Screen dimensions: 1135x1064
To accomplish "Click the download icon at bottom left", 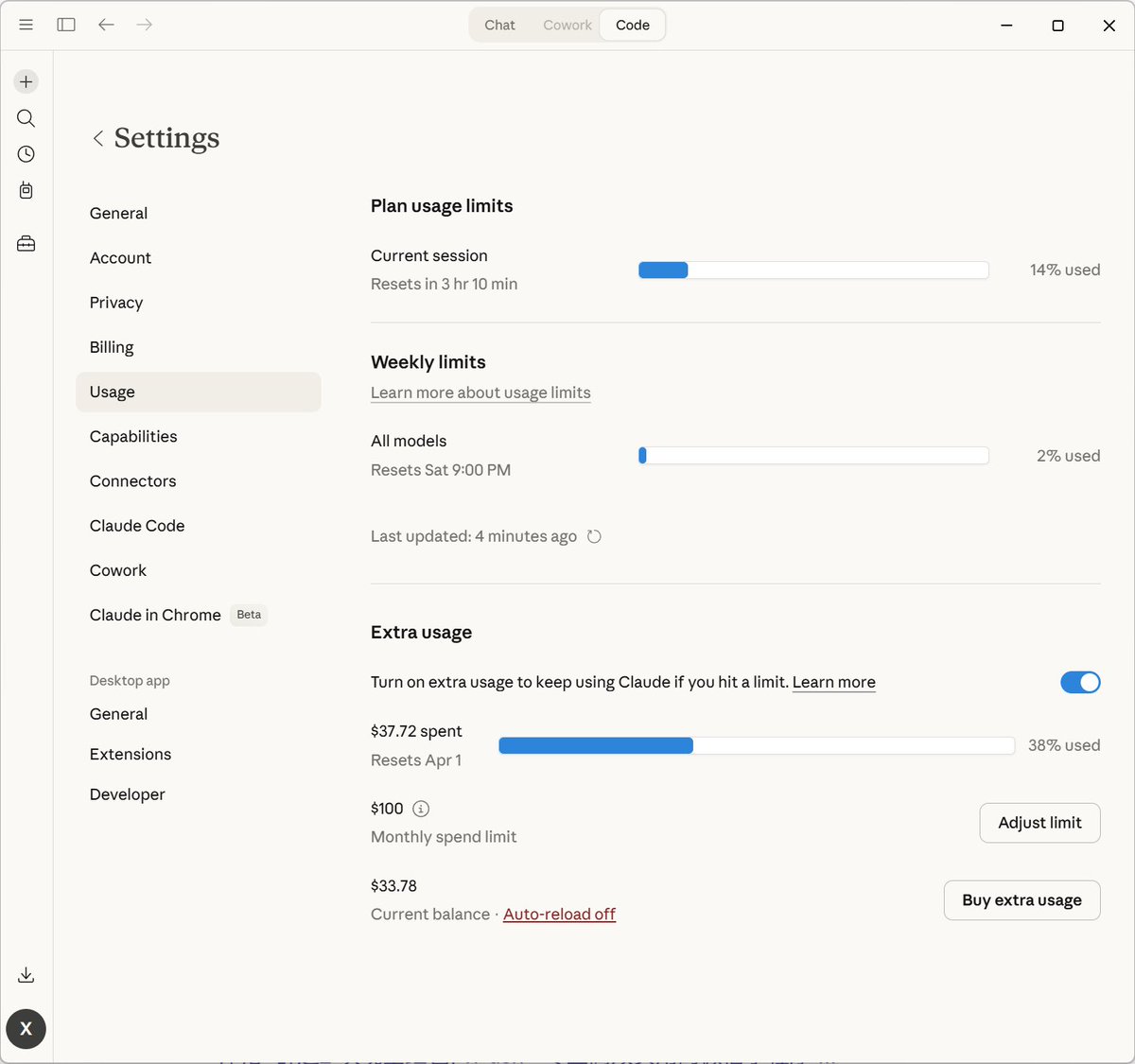I will click(26, 975).
